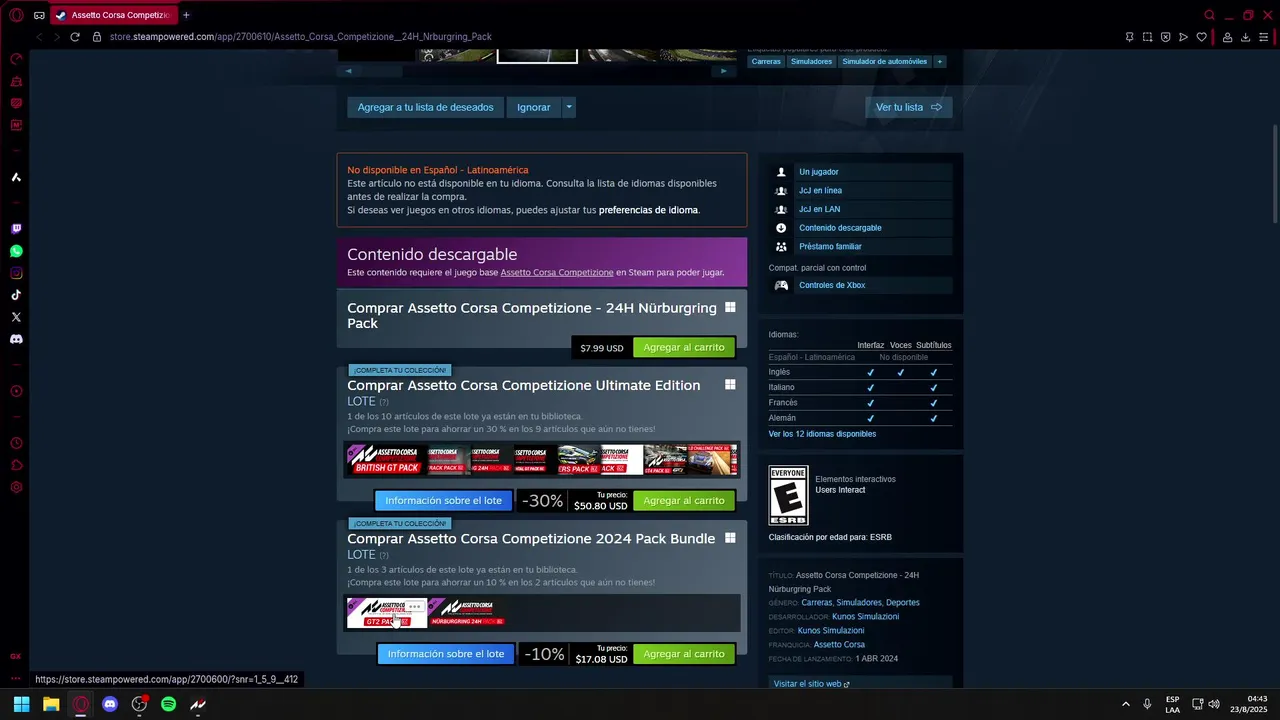Add 24H Nürburgring Pack to cart
1280x720 pixels.
point(684,347)
